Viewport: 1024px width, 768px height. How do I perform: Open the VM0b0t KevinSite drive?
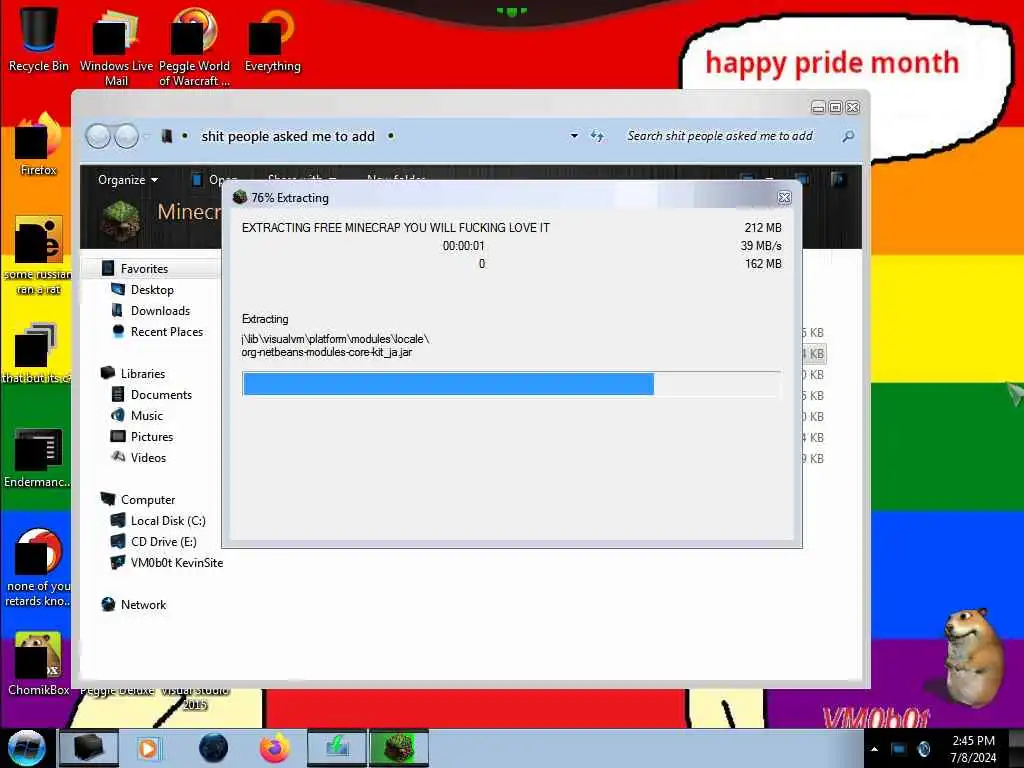(176, 562)
